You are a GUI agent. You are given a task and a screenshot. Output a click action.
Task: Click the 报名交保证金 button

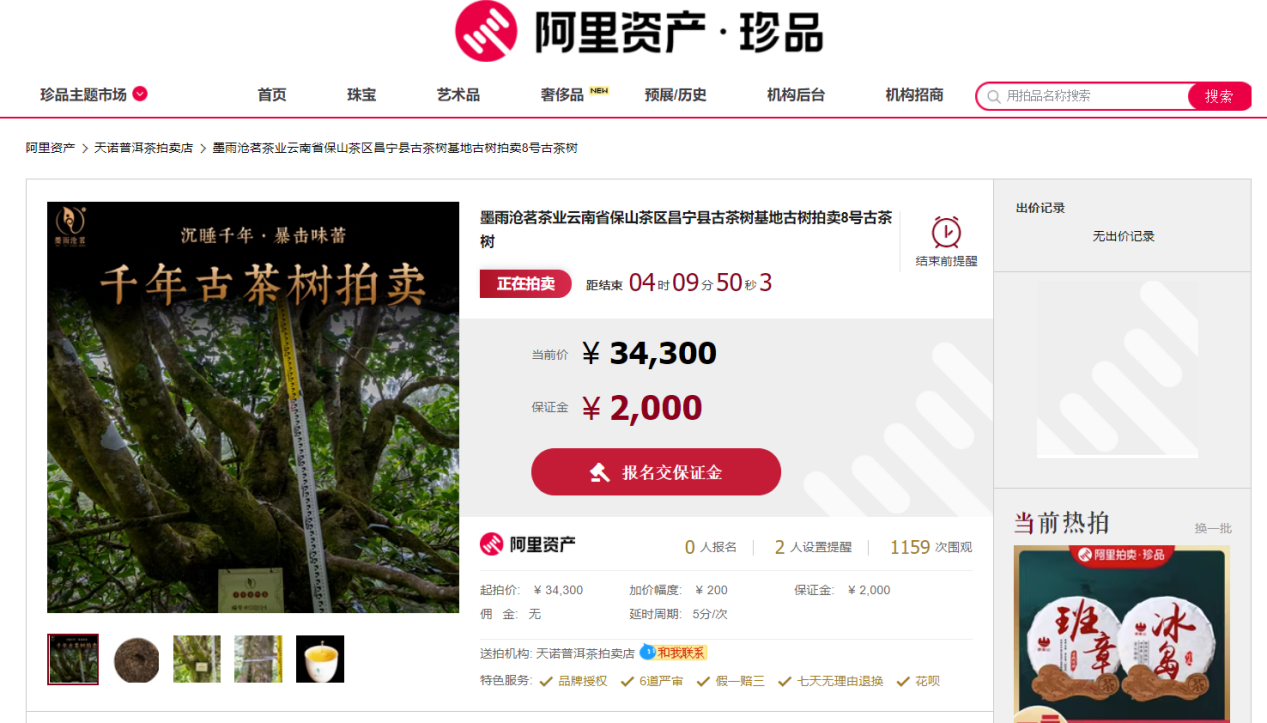point(656,472)
